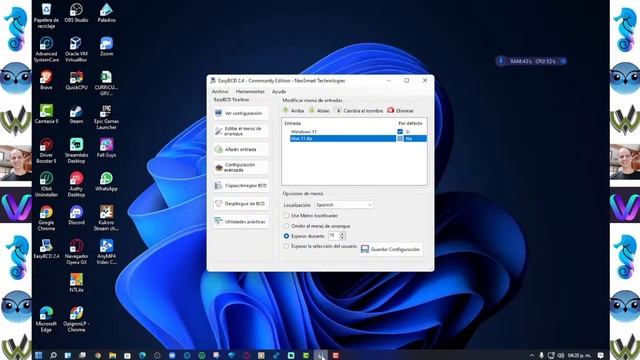The height and width of the screenshot is (360, 640).
Task: Open Google Chrome desktop icon
Action: pyautogui.click(x=46, y=218)
